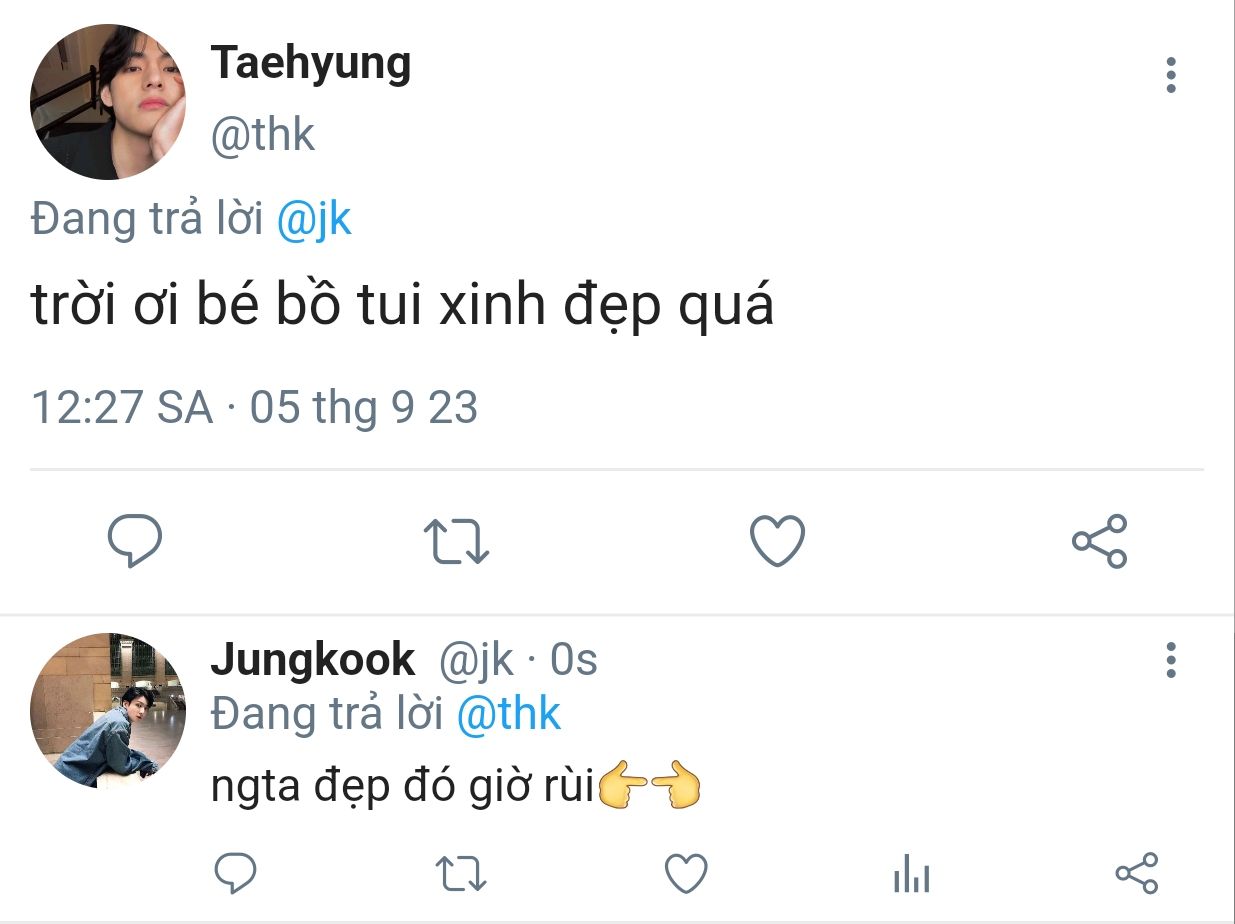
Task: Open three-dot menu on Taehyung's tweet
Action: coord(1171,75)
